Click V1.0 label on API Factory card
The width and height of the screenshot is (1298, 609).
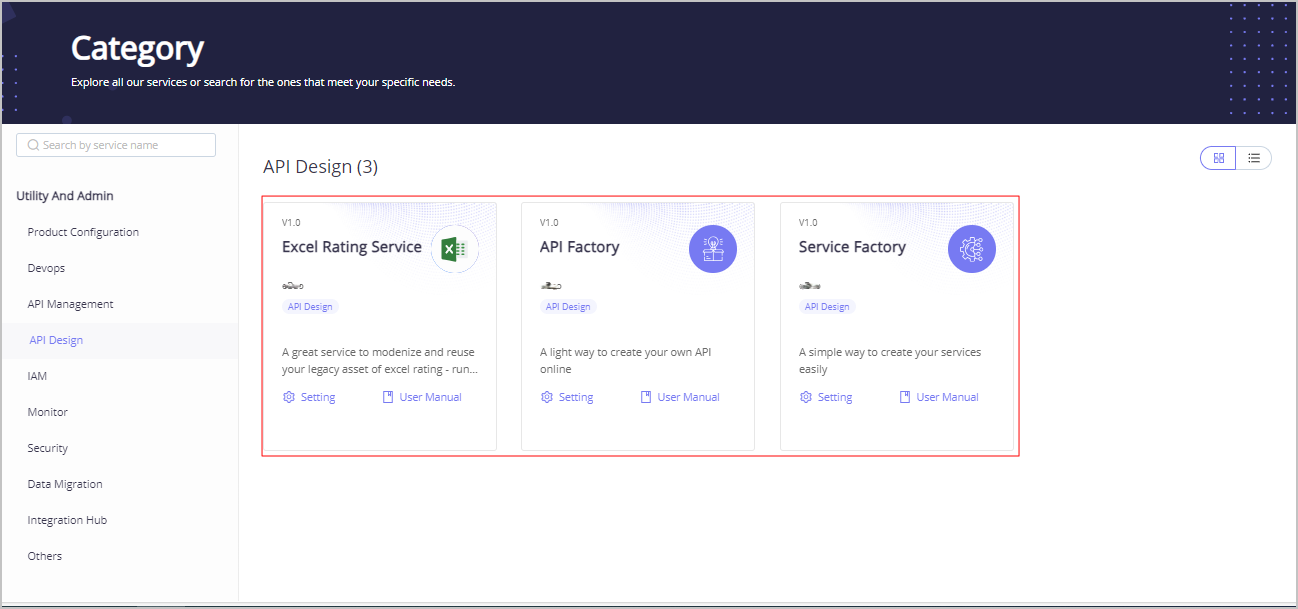click(550, 223)
